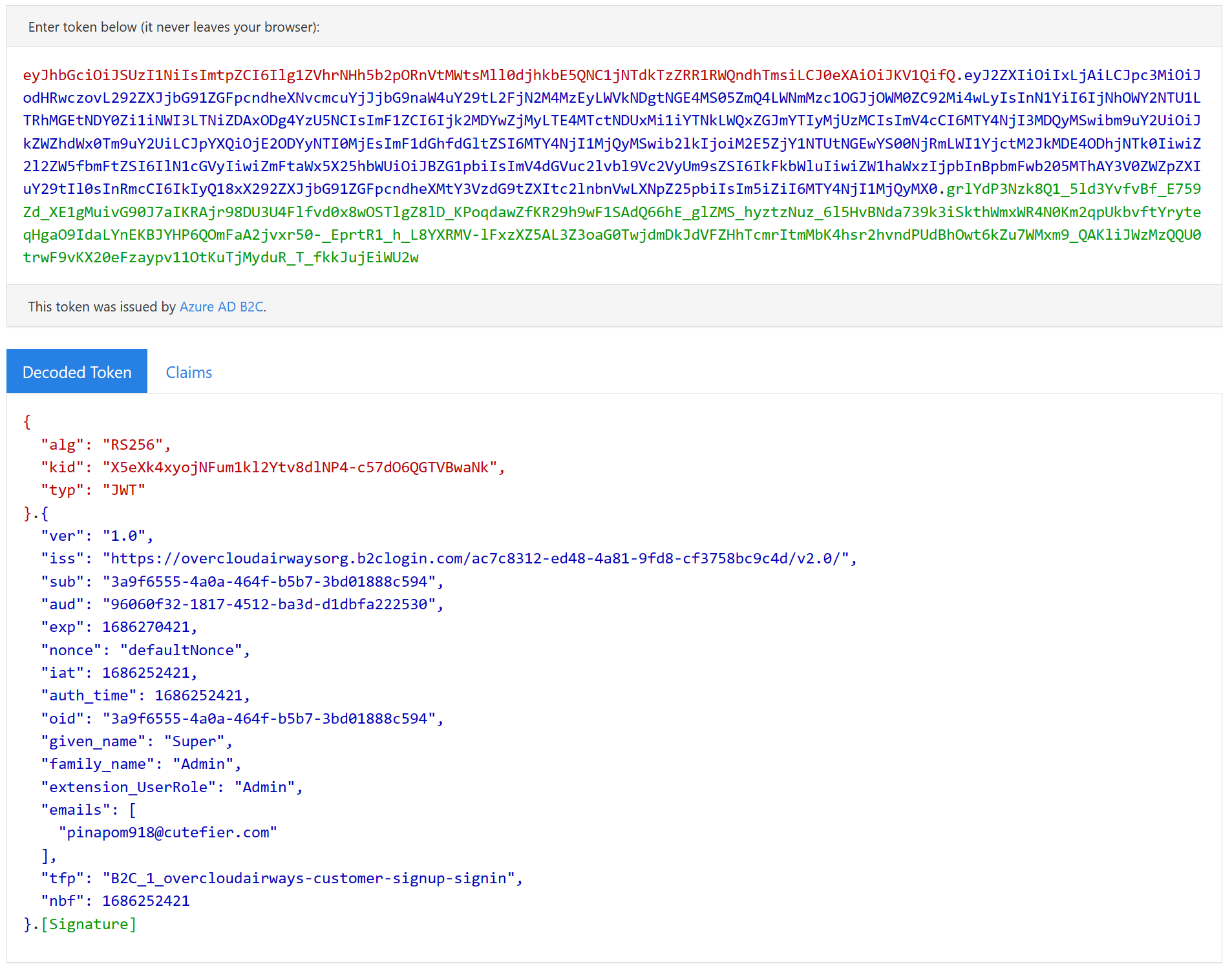Select the Decoded Token tab
1232x964 pixels.
76,372
